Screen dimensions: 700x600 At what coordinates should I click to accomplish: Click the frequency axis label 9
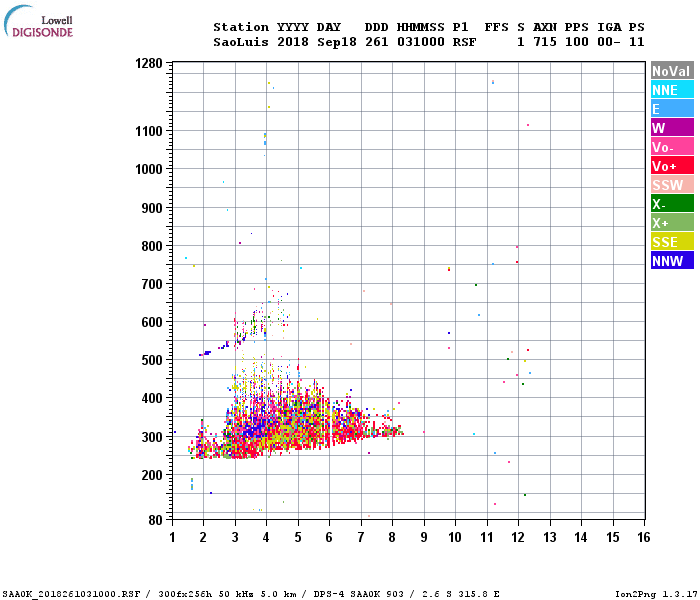(424, 537)
